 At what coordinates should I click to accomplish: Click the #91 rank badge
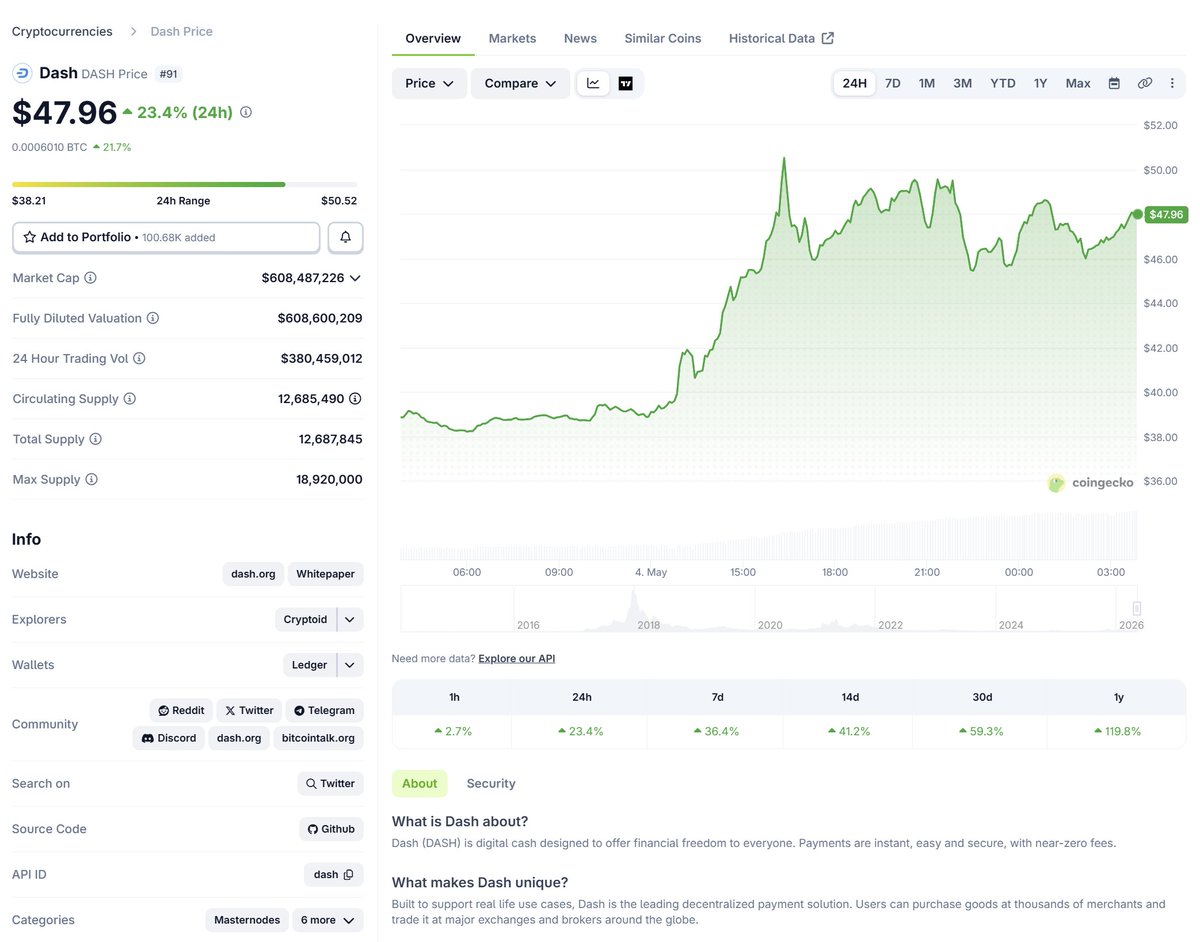[168, 74]
